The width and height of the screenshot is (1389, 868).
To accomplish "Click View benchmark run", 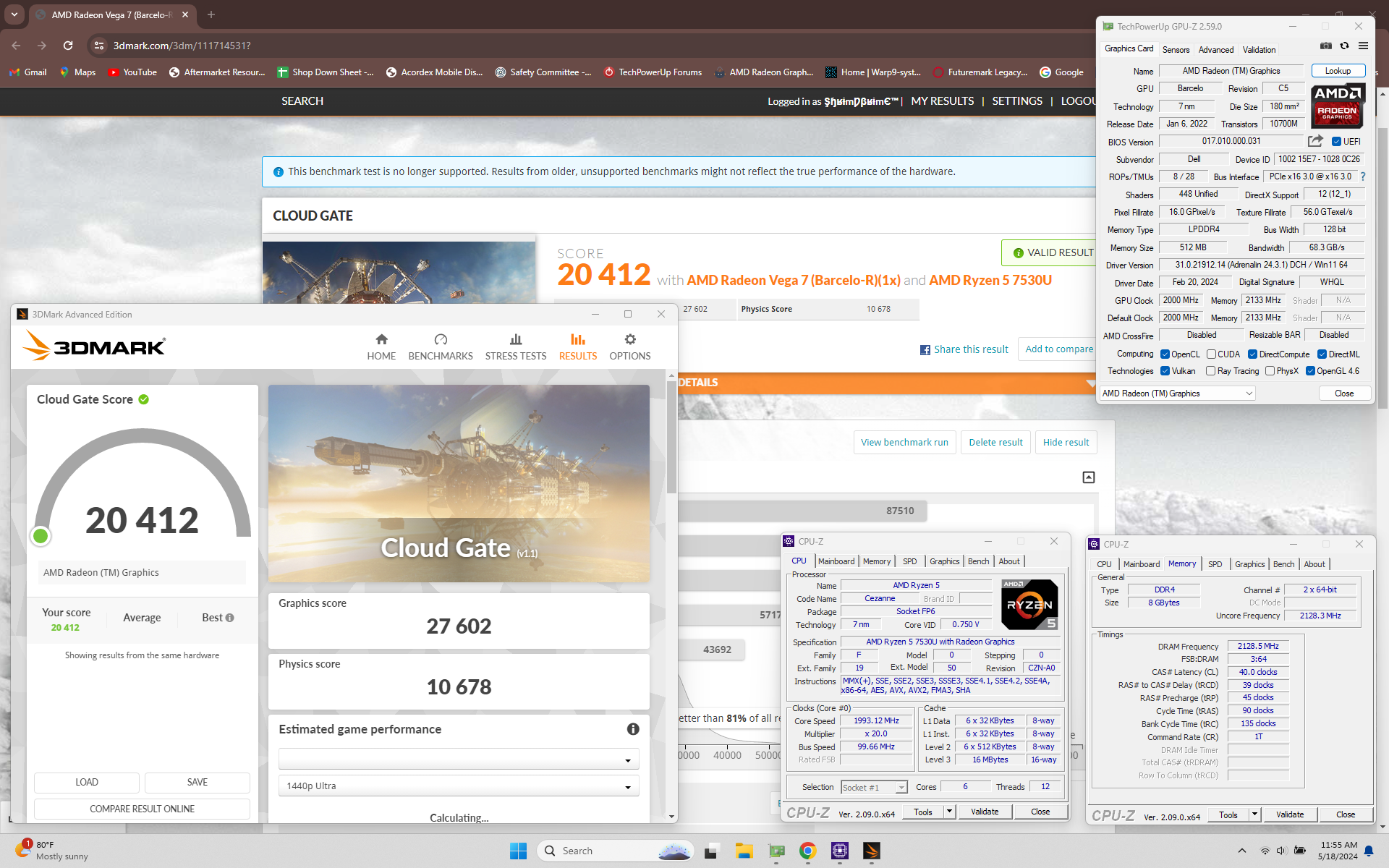I will [x=904, y=443].
